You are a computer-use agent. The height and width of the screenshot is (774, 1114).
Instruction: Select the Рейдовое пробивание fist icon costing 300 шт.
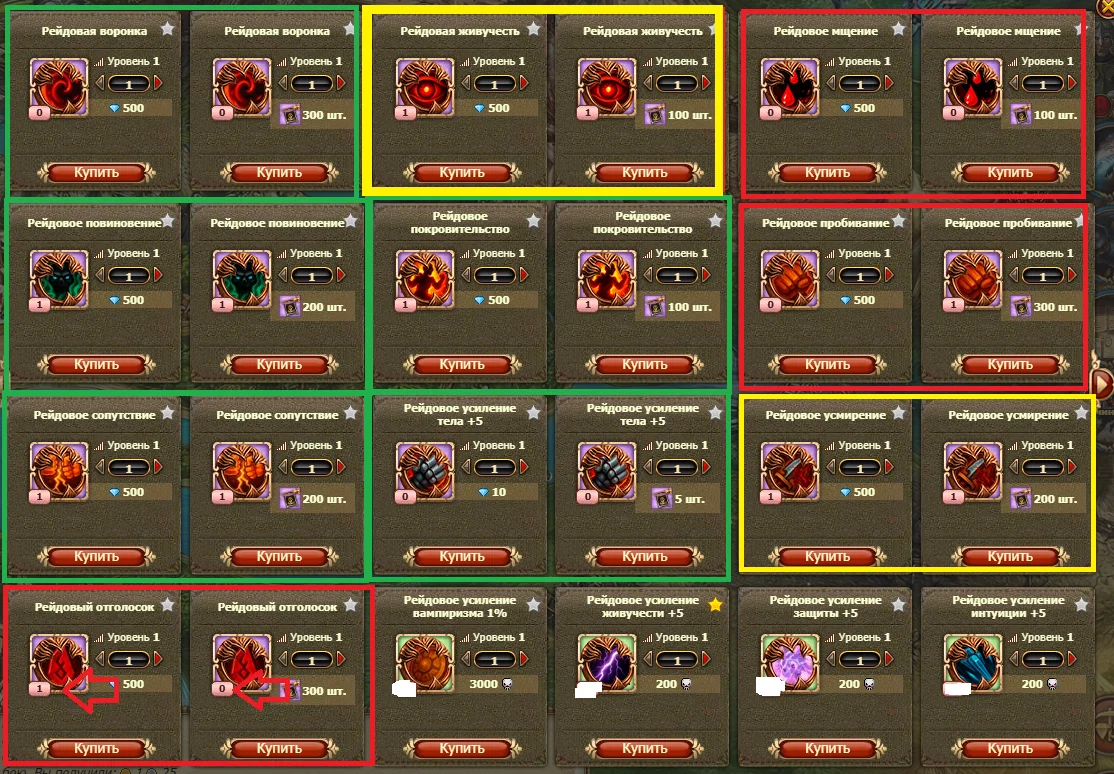pyautogui.click(x=973, y=279)
